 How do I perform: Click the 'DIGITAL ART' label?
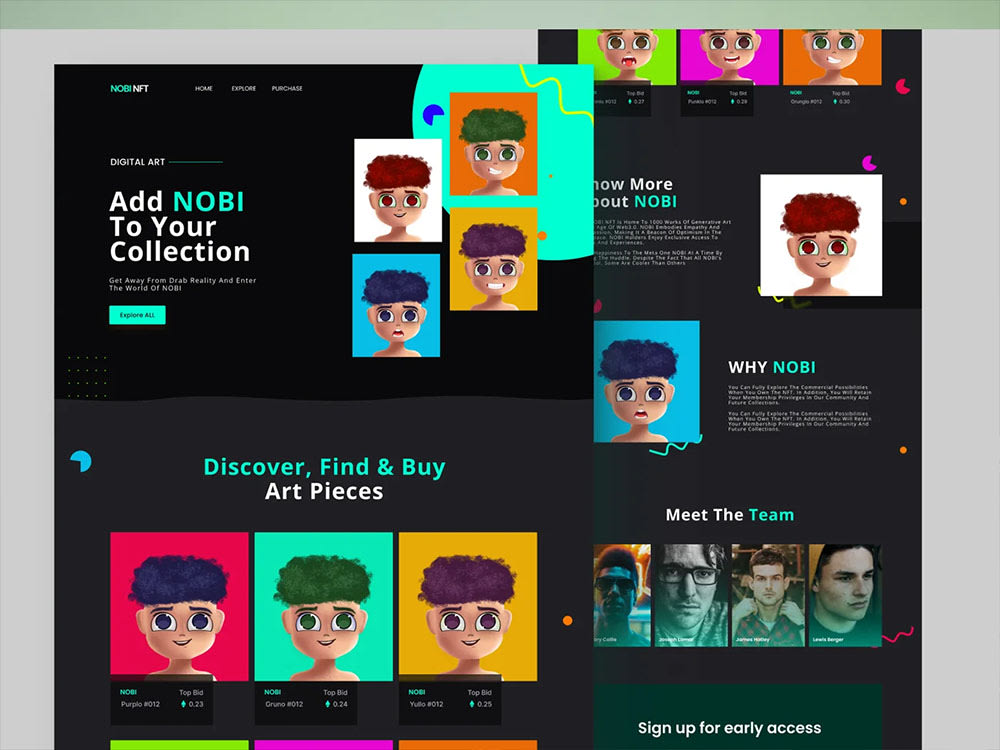tap(137, 162)
